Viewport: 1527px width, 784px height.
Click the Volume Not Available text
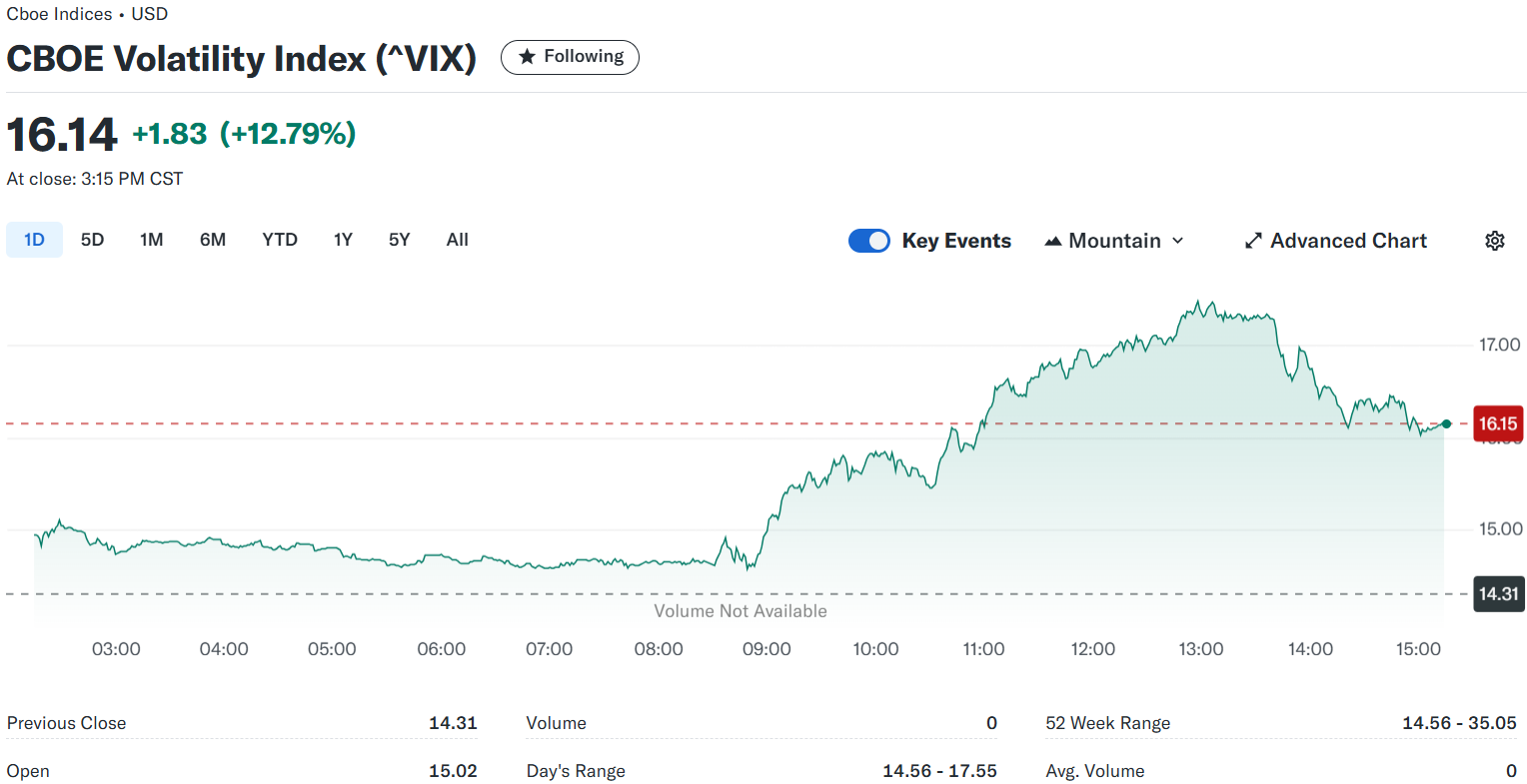pyautogui.click(x=741, y=611)
